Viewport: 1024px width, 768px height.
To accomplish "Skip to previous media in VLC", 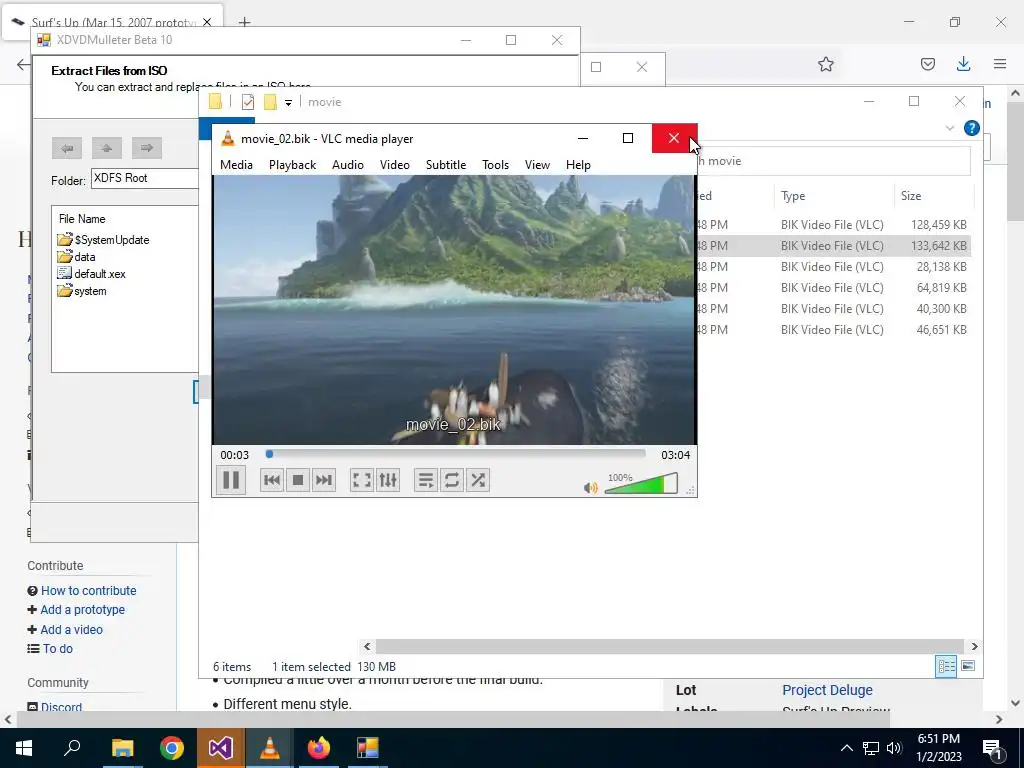I will click(x=272, y=480).
